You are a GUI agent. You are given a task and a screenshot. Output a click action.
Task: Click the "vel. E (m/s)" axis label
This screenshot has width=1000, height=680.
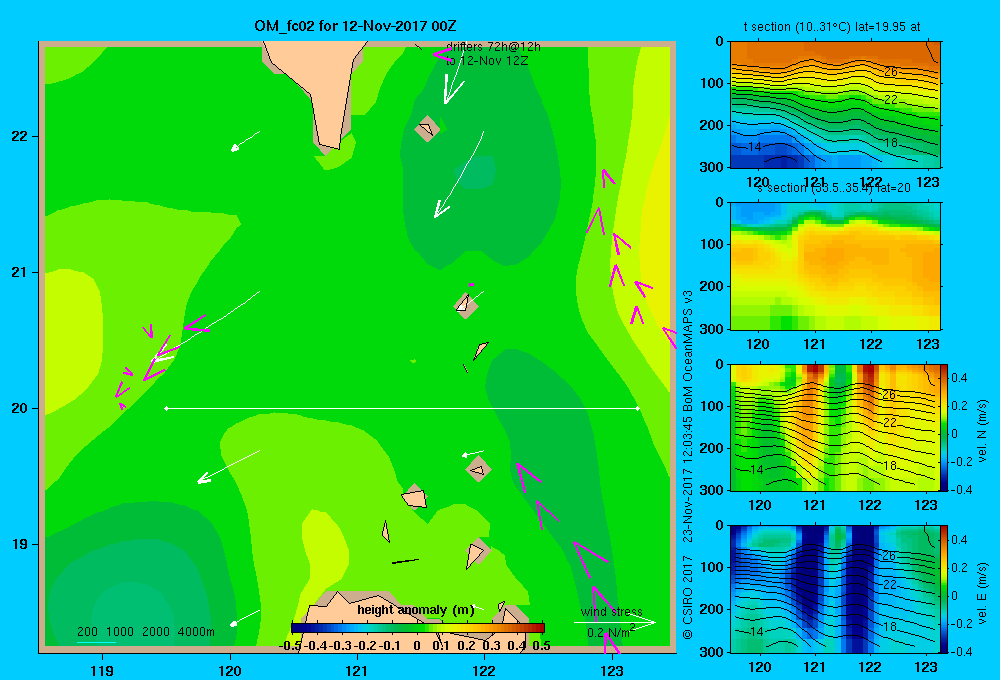[x=983, y=593]
